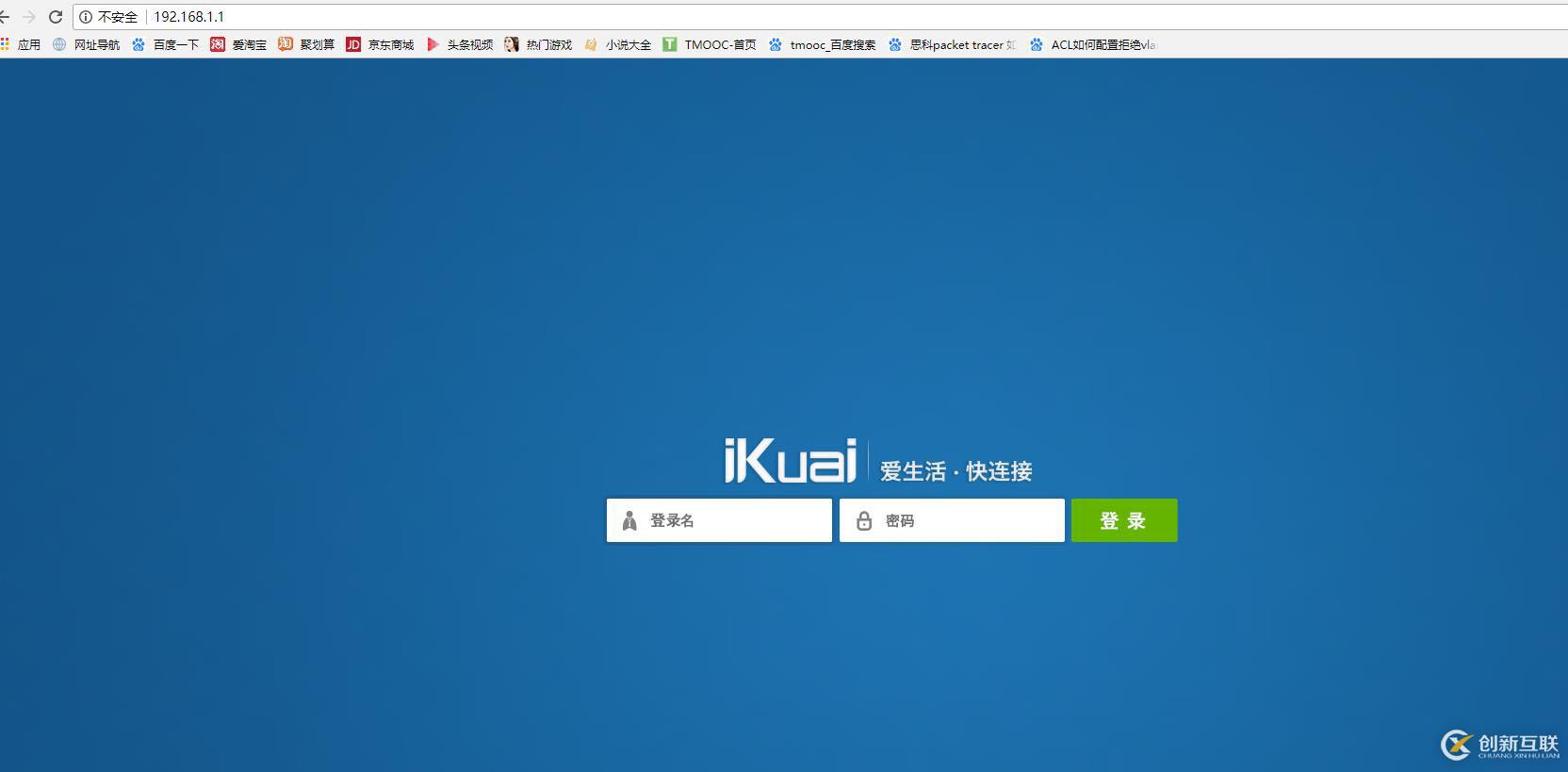Reload the page with the refresh icon

point(55,17)
